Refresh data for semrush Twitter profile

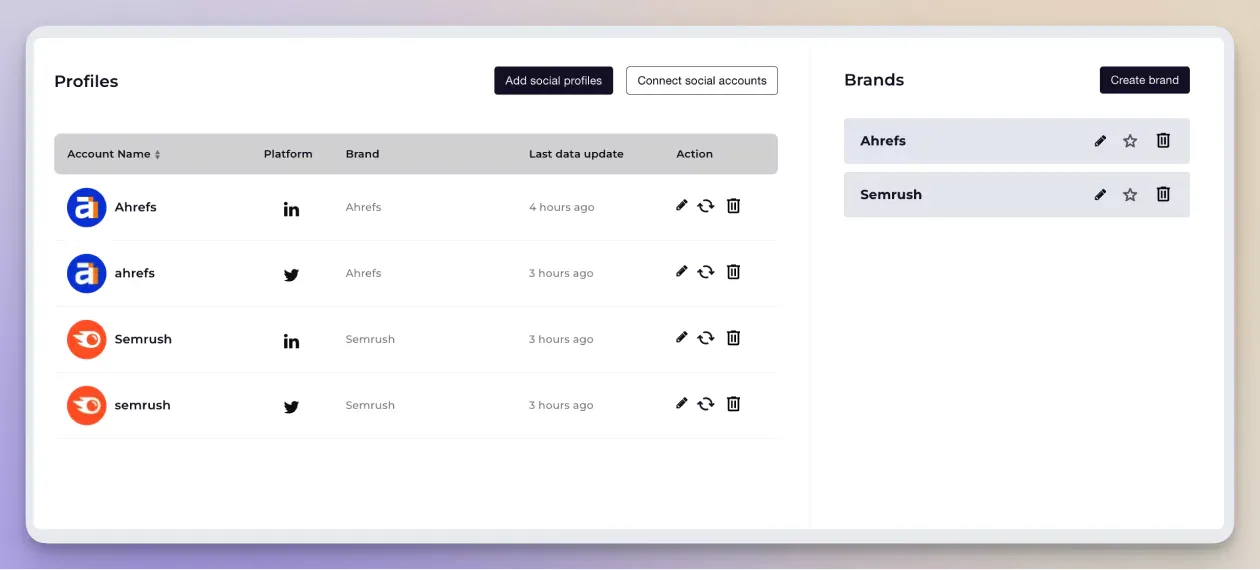click(x=706, y=404)
